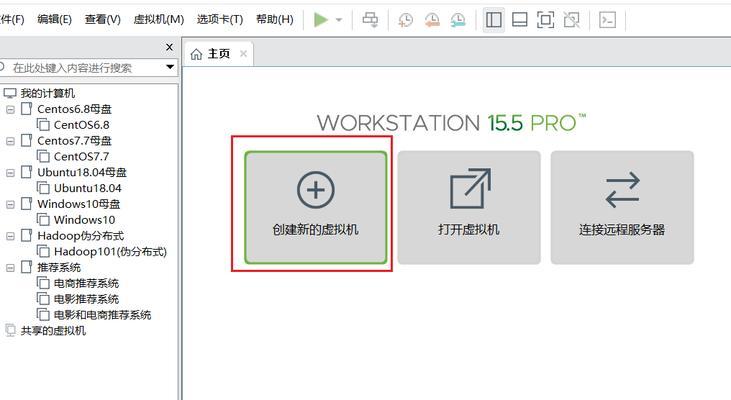This screenshot has width=731, height=400.
Task: Click the 我的计算机 monitor icon
Action: [10, 93]
